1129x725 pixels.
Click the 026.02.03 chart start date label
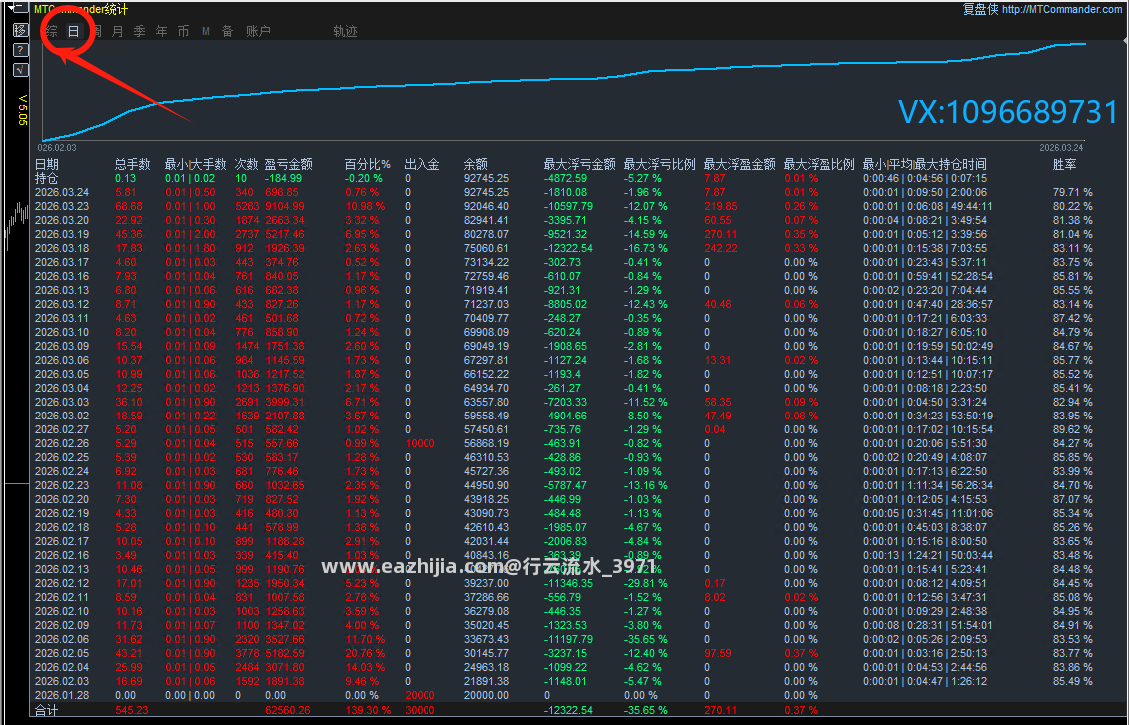coord(57,148)
